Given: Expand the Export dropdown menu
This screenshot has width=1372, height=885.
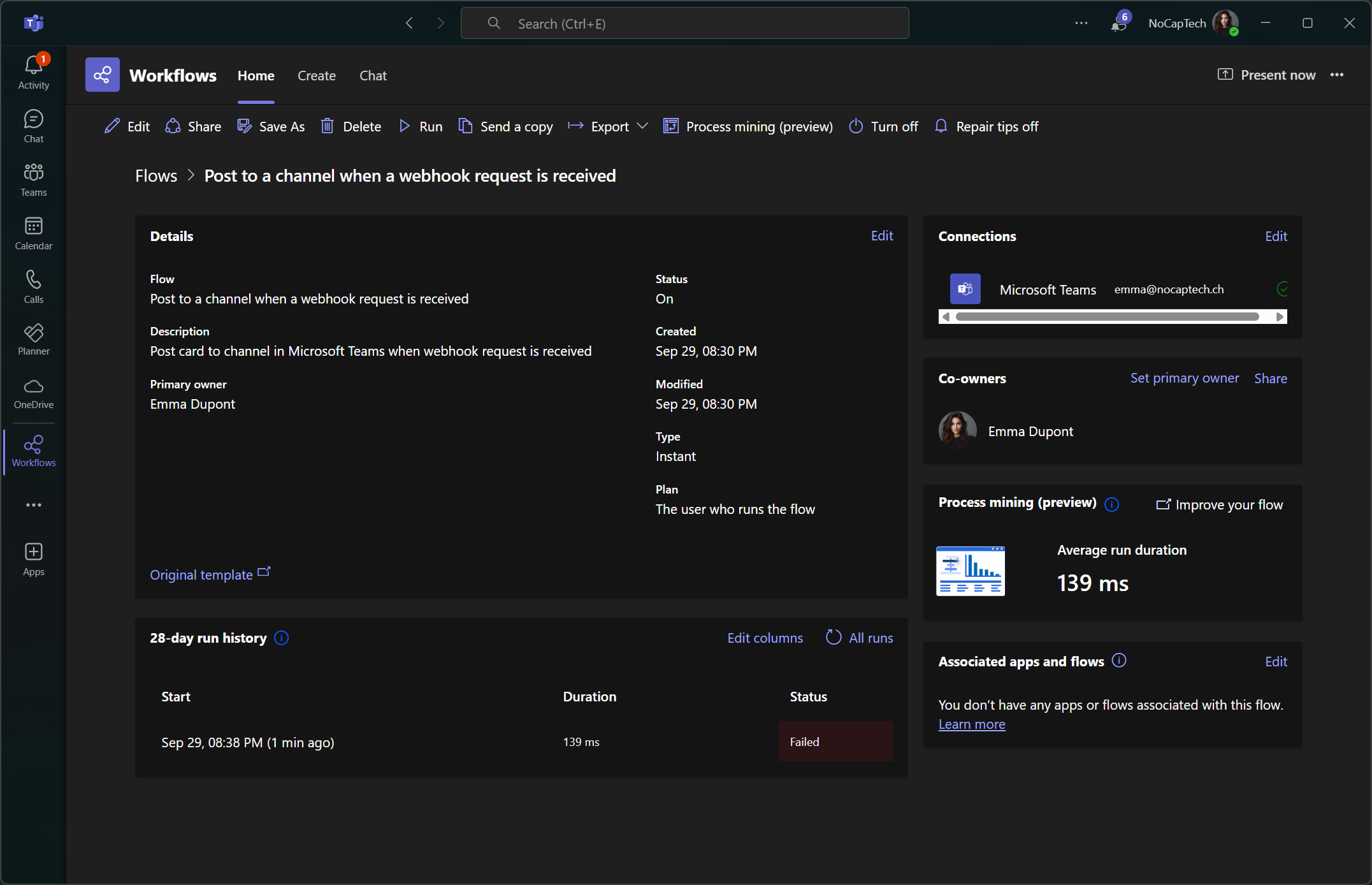Looking at the screenshot, I should tap(608, 126).
